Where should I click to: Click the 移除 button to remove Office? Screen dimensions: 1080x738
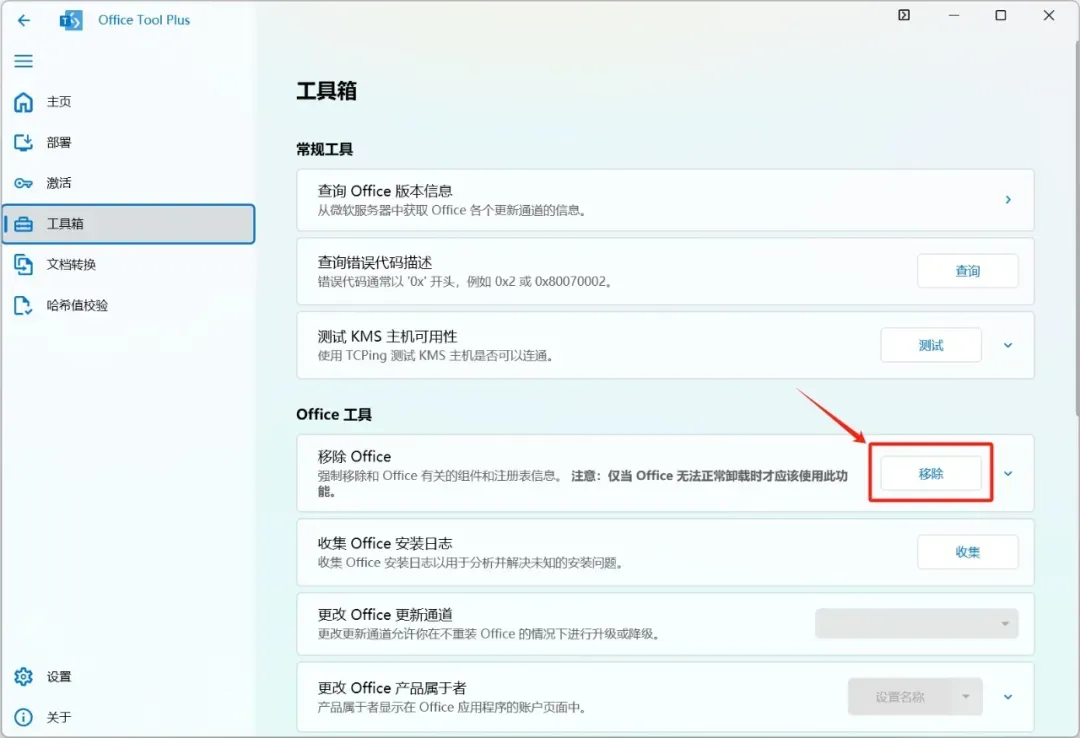pos(931,473)
